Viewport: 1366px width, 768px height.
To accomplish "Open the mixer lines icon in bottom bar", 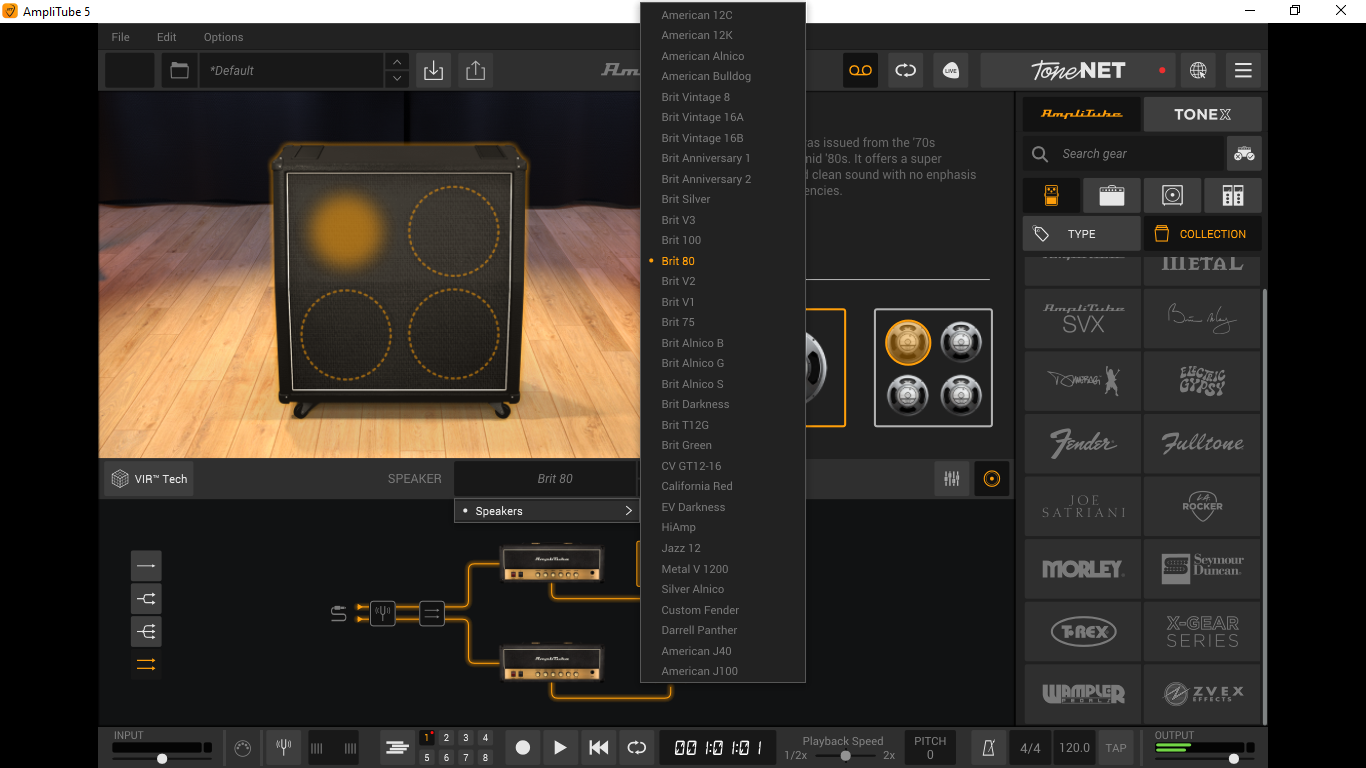I will pos(397,747).
